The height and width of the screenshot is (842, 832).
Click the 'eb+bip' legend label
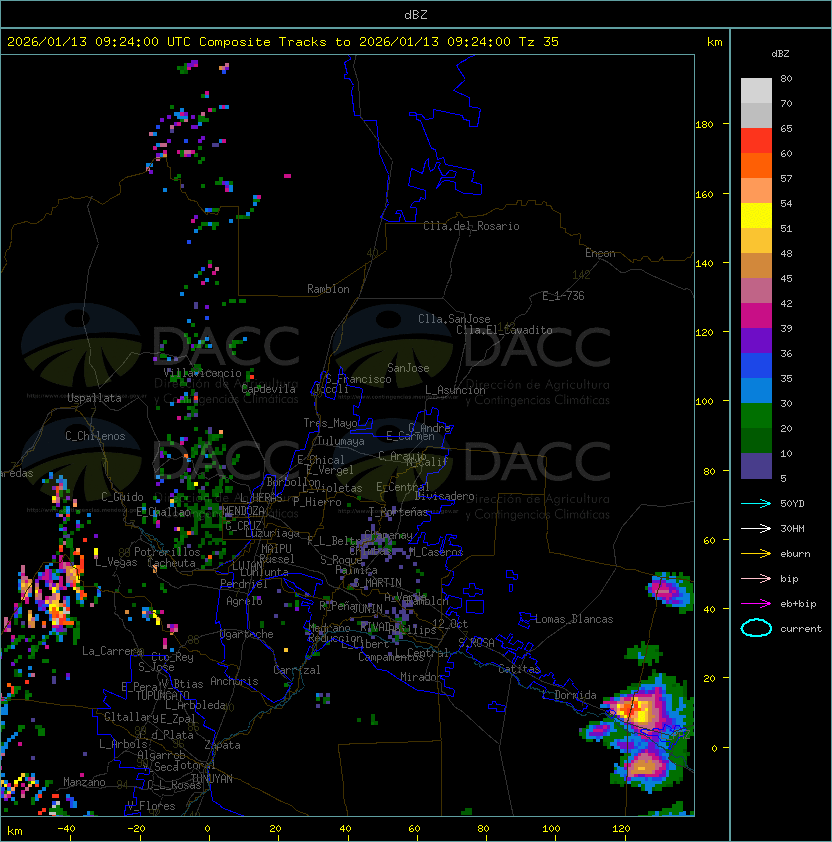click(798, 604)
